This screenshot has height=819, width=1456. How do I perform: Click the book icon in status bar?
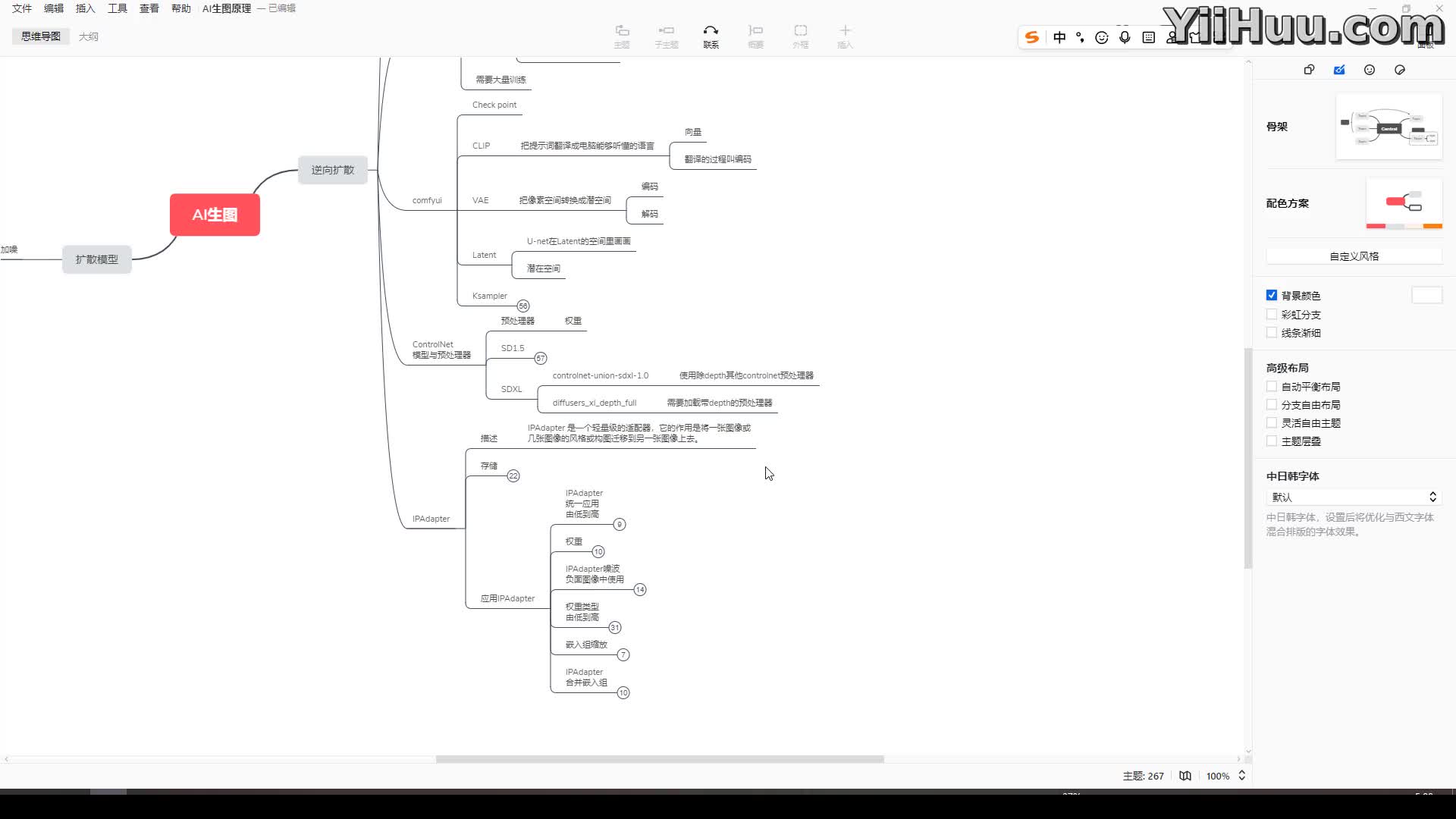point(1185,776)
